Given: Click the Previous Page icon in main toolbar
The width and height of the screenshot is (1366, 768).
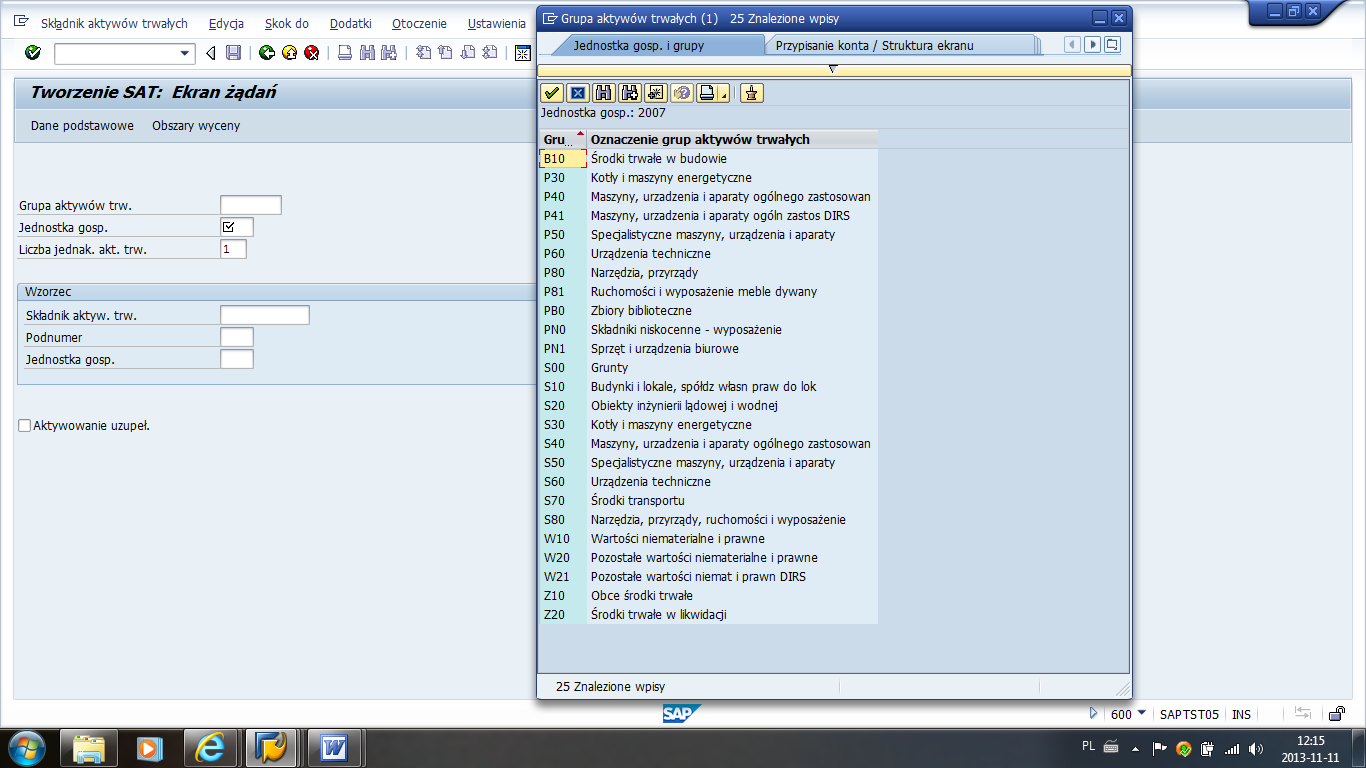Looking at the screenshot, I should (x=445, y=53).
